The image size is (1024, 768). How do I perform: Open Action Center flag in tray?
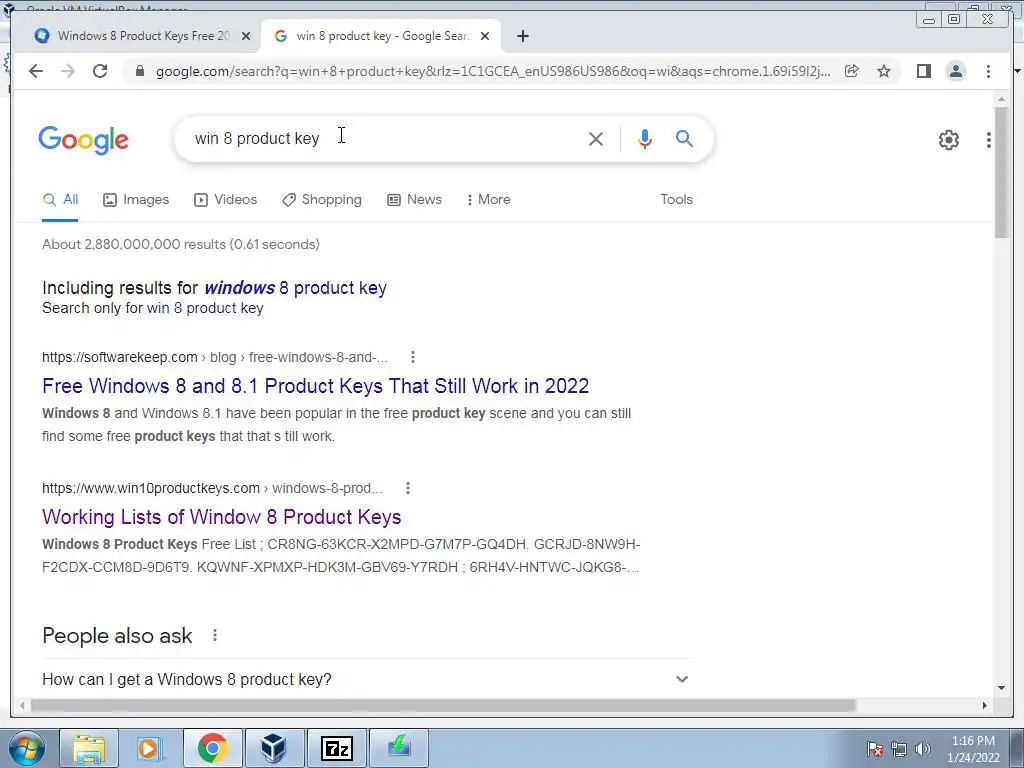[875, 749]
